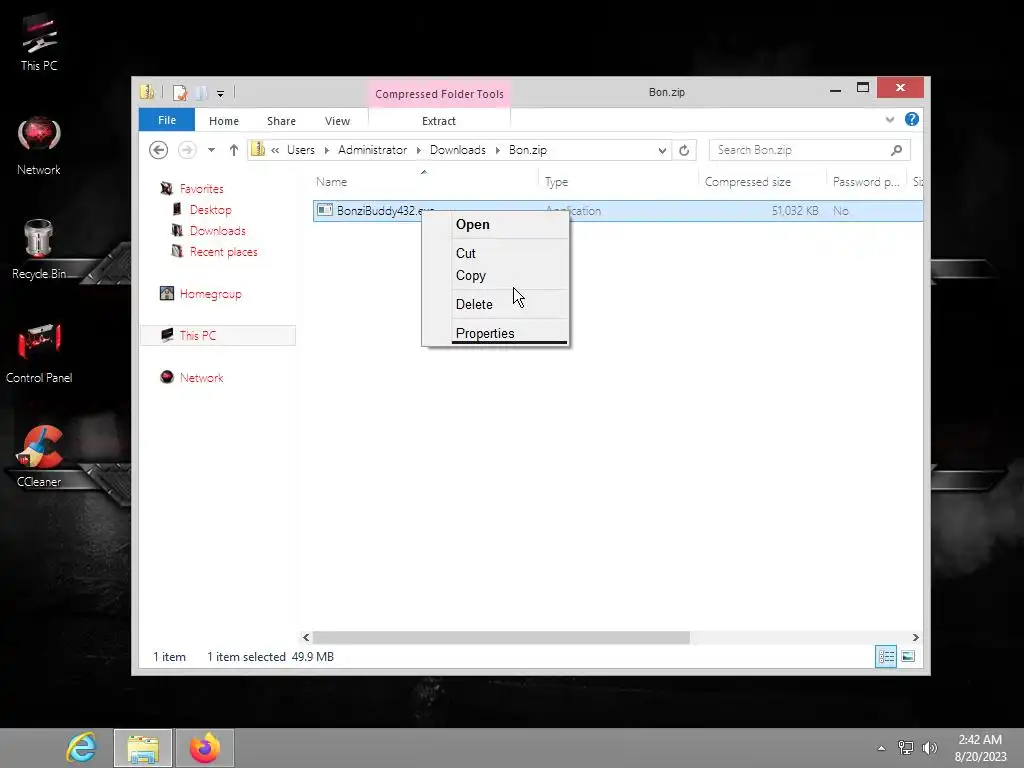This screenshot has width=1024, height=768.
Task: Click the horizontal scrollbar thumb
Action: pos(501,637)
